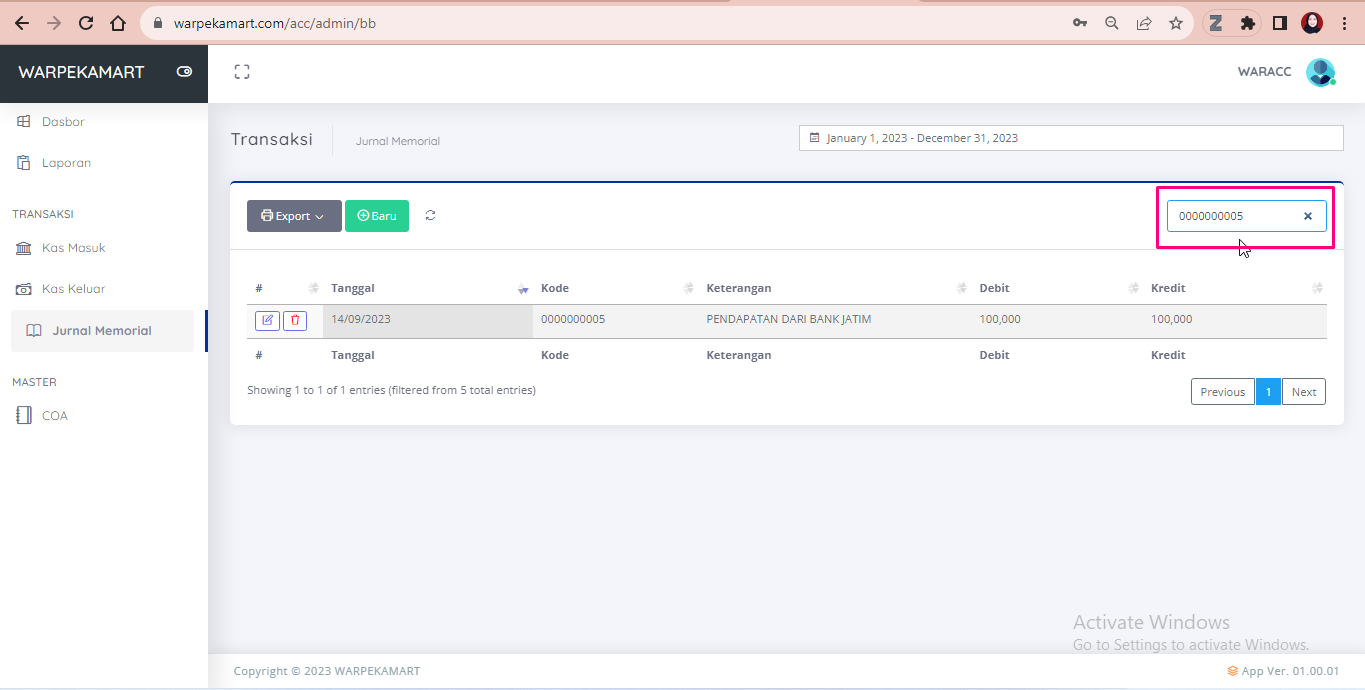The width and height of the screenshot is (1365, 690).
Task: Click the address bar URL
Action: [x=275, y=23]
